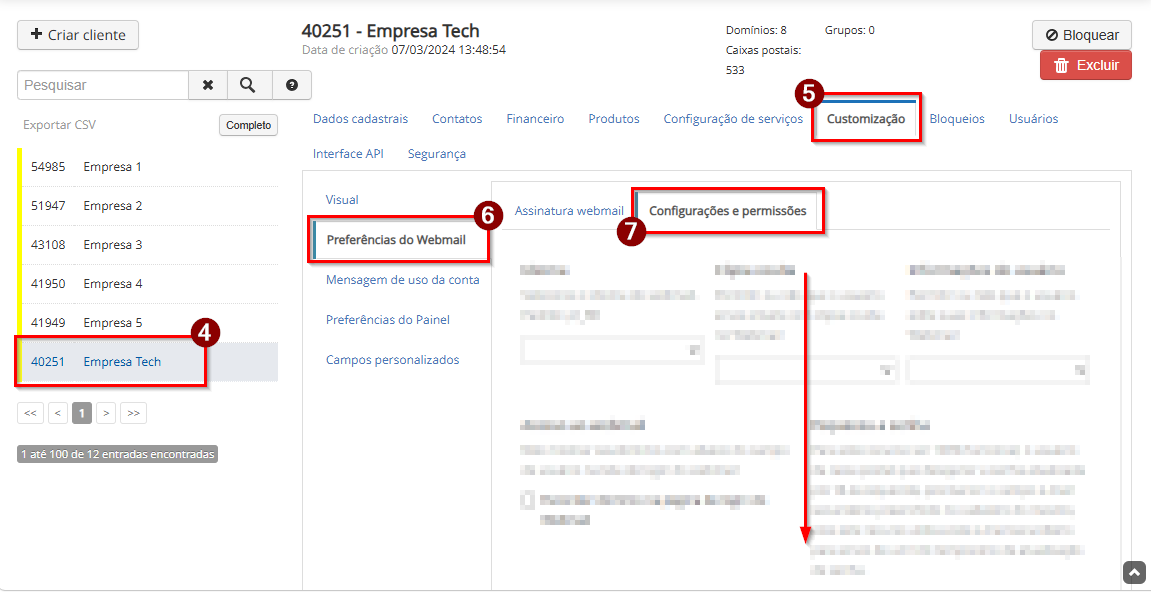Screen dimensions: 1151x593
Task: Select client 51947 Empresa 2
Action: click(150, 206)
